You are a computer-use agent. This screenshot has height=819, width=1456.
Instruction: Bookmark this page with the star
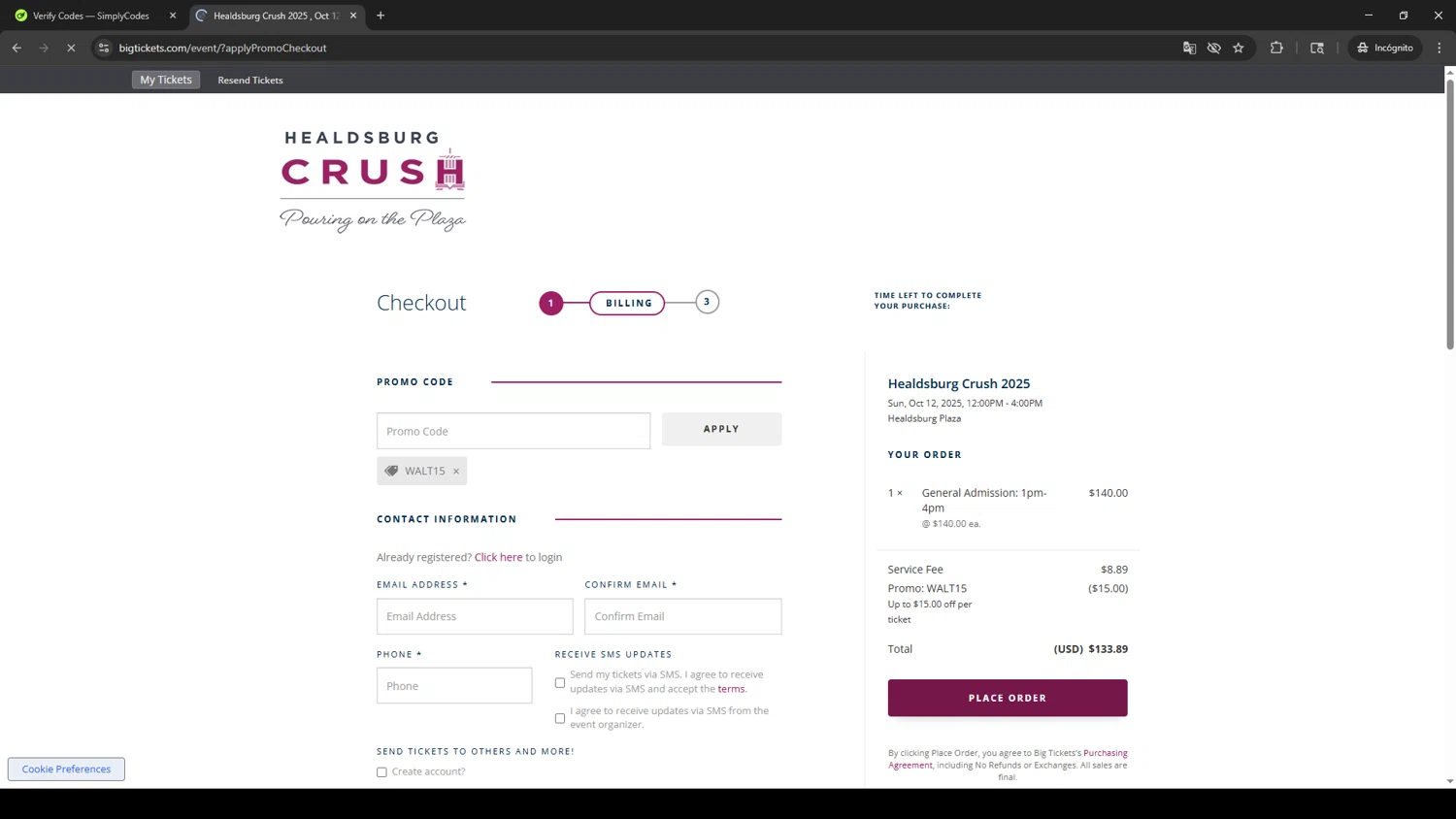pyautogui.click(x=1239, y=48)
